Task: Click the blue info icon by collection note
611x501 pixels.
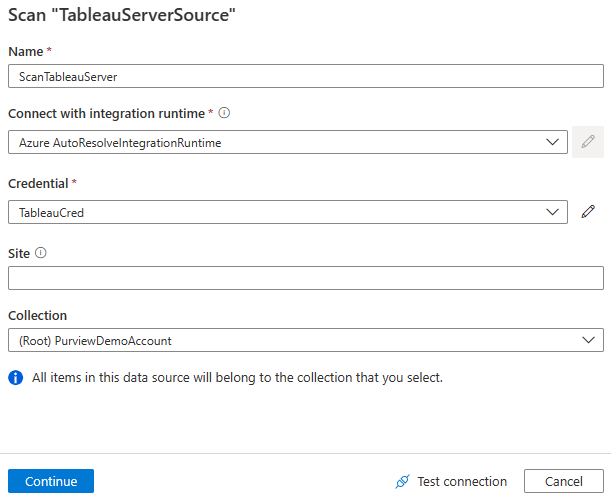Action: pyautogui.click(x=16, y=378)
